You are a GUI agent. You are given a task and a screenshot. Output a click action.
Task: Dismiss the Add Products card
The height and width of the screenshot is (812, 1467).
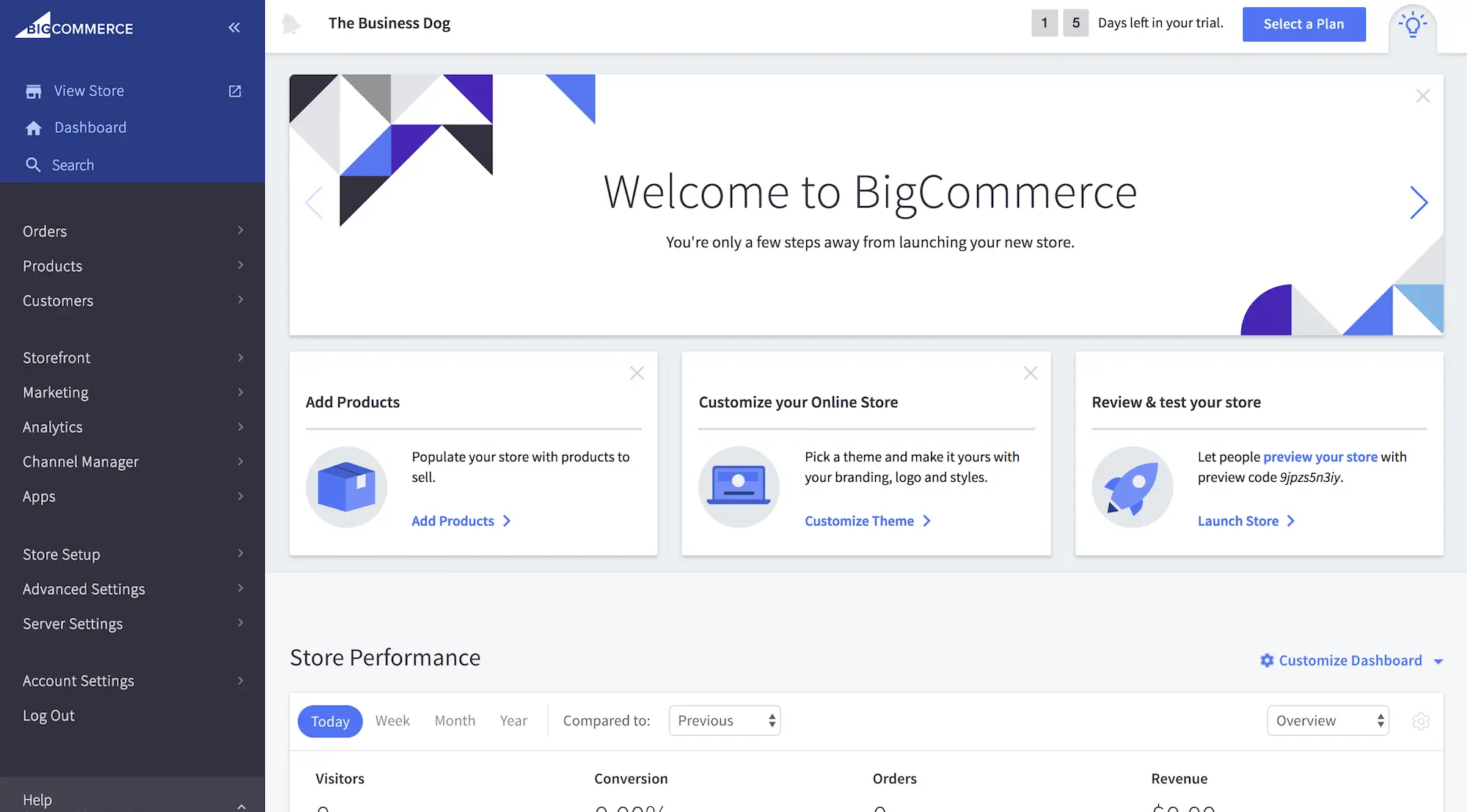tap(637, 373)
